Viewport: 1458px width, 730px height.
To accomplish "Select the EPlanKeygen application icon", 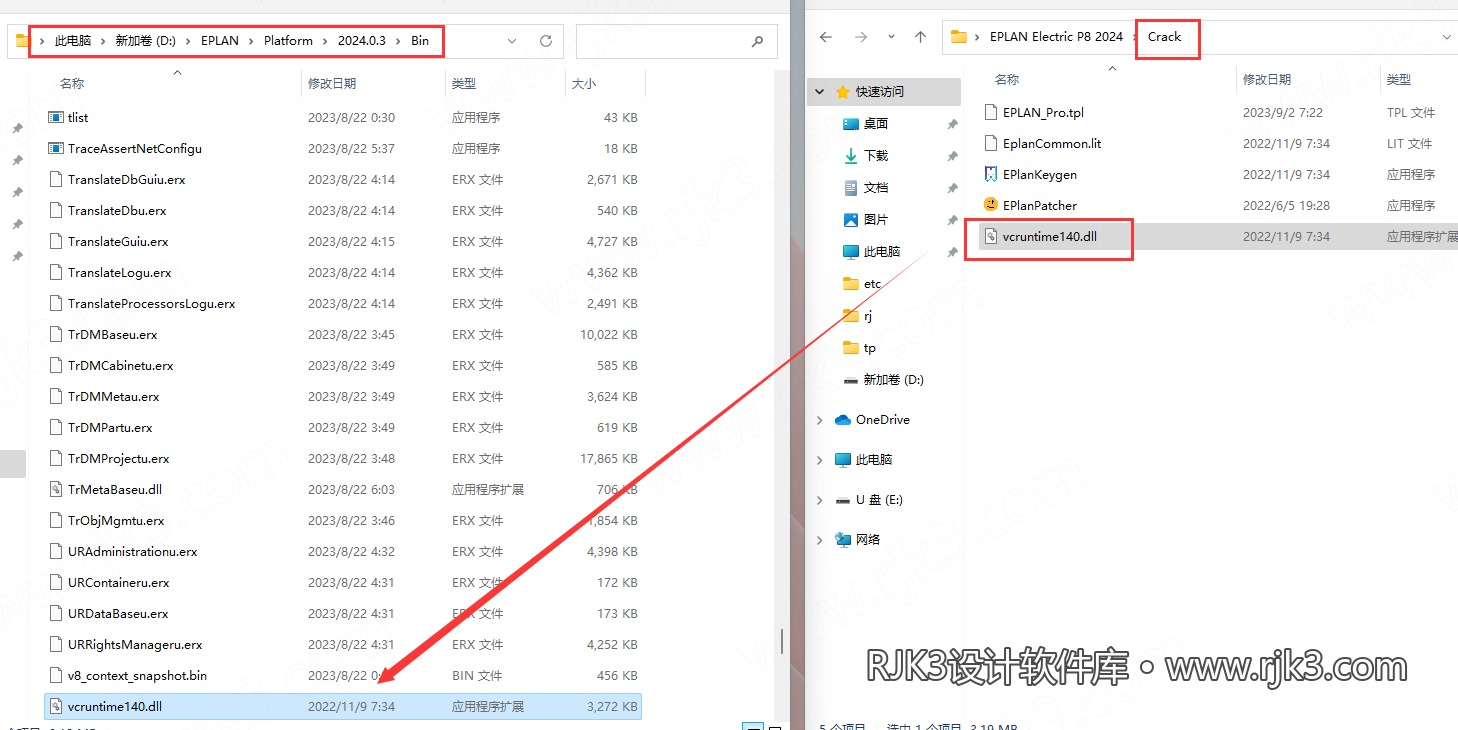I will point(991,174).
